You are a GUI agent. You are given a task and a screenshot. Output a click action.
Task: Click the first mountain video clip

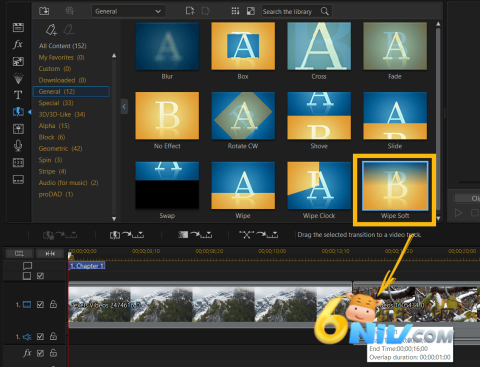pos(210,305)
